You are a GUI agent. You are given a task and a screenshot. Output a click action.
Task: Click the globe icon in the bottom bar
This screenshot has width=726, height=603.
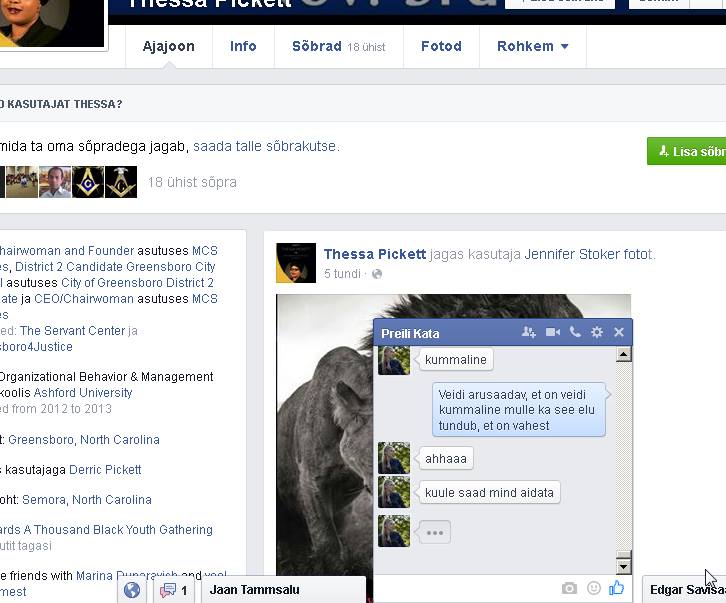(x=132, y=590)
